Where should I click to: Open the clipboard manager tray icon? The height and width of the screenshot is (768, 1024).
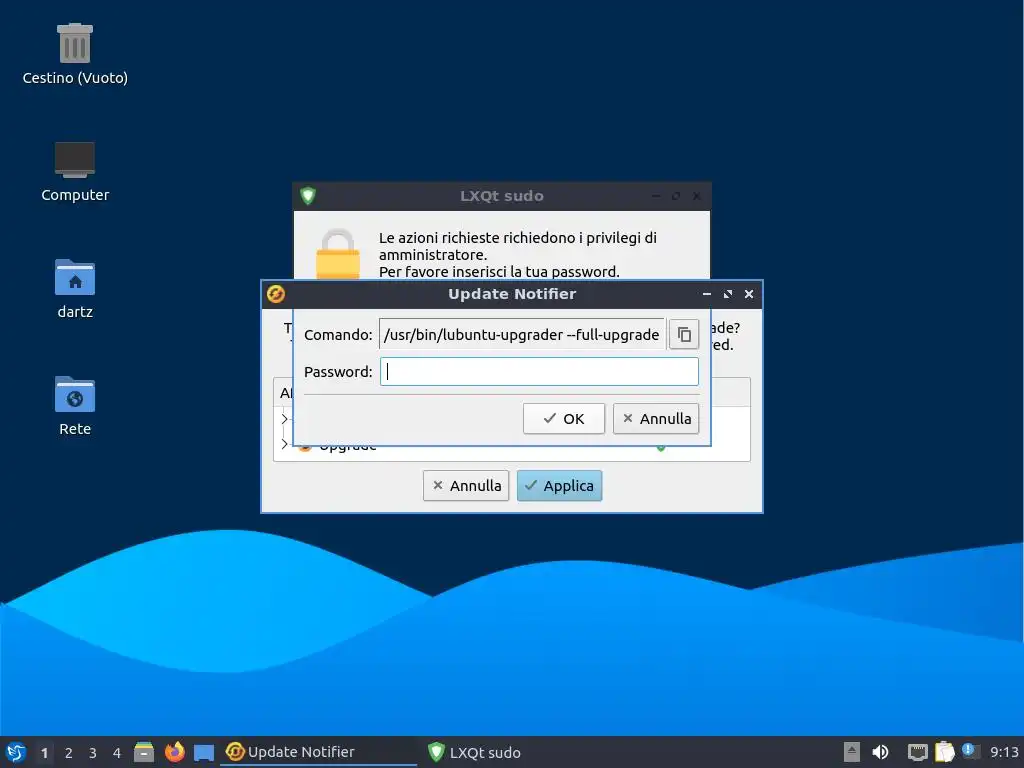pyautogui.click(x=944, y=752)
